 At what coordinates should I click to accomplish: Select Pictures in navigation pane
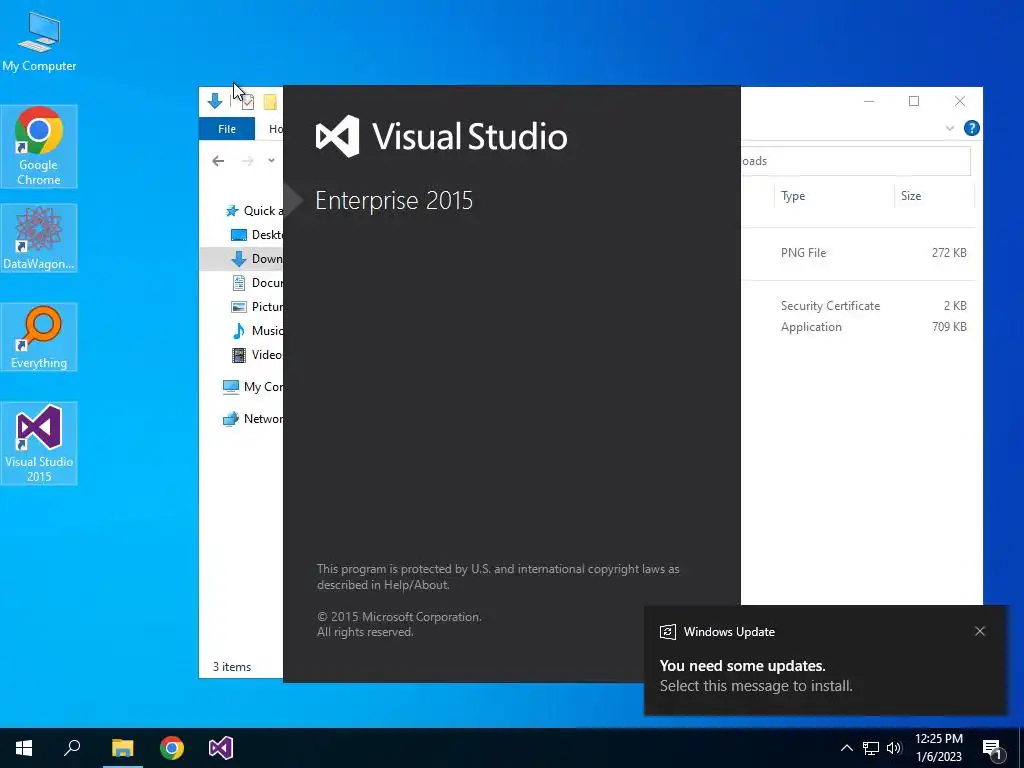coord(257,306)
